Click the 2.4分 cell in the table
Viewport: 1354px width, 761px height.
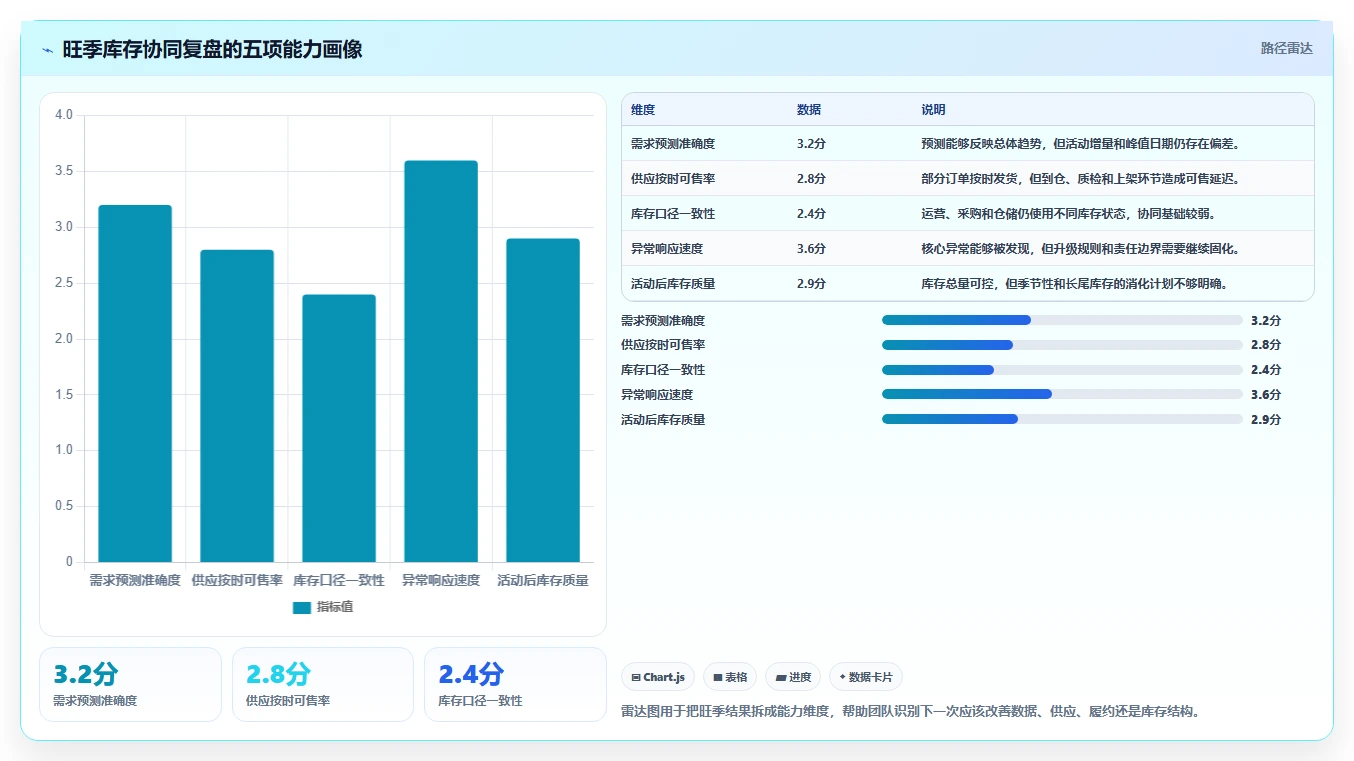(812, 214)
